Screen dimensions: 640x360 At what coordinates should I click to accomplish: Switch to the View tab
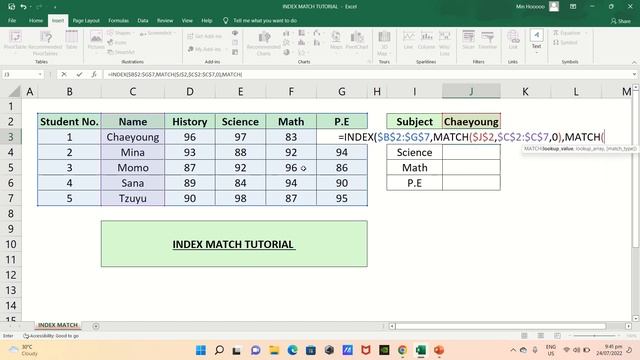click(187, 20)
